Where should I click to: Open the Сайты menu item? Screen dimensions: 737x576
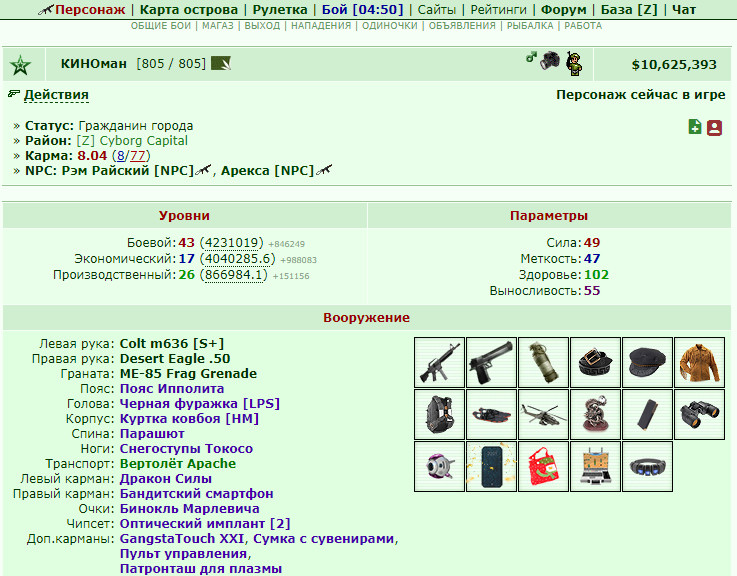click(437, 9)
